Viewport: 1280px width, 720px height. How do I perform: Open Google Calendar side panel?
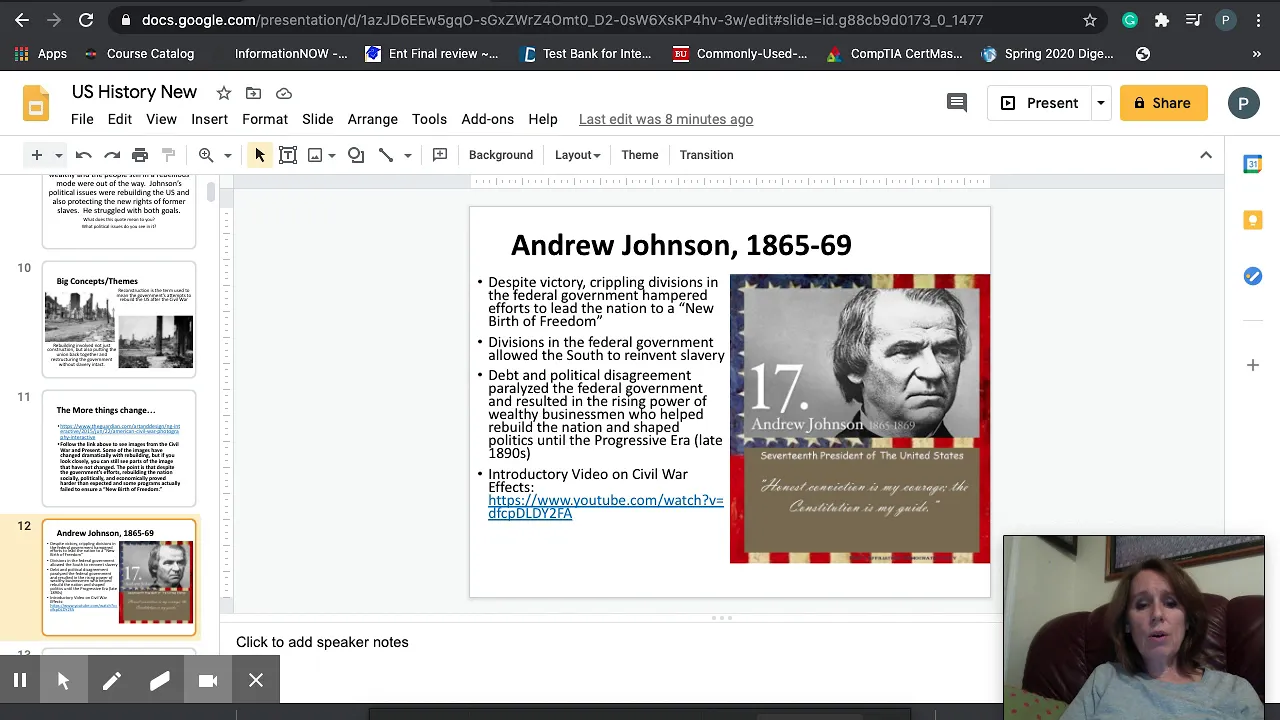[1252, 164]
